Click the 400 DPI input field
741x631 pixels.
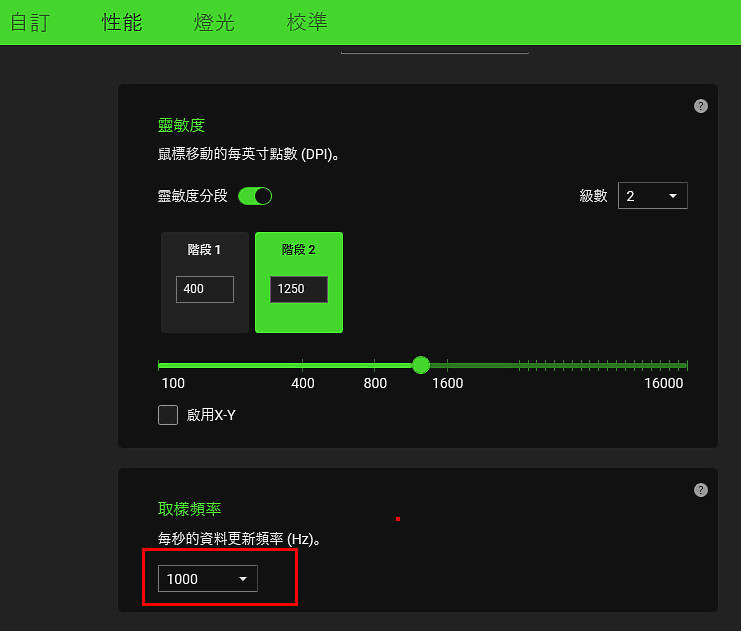pyautogui.click(x=205, y=289)
